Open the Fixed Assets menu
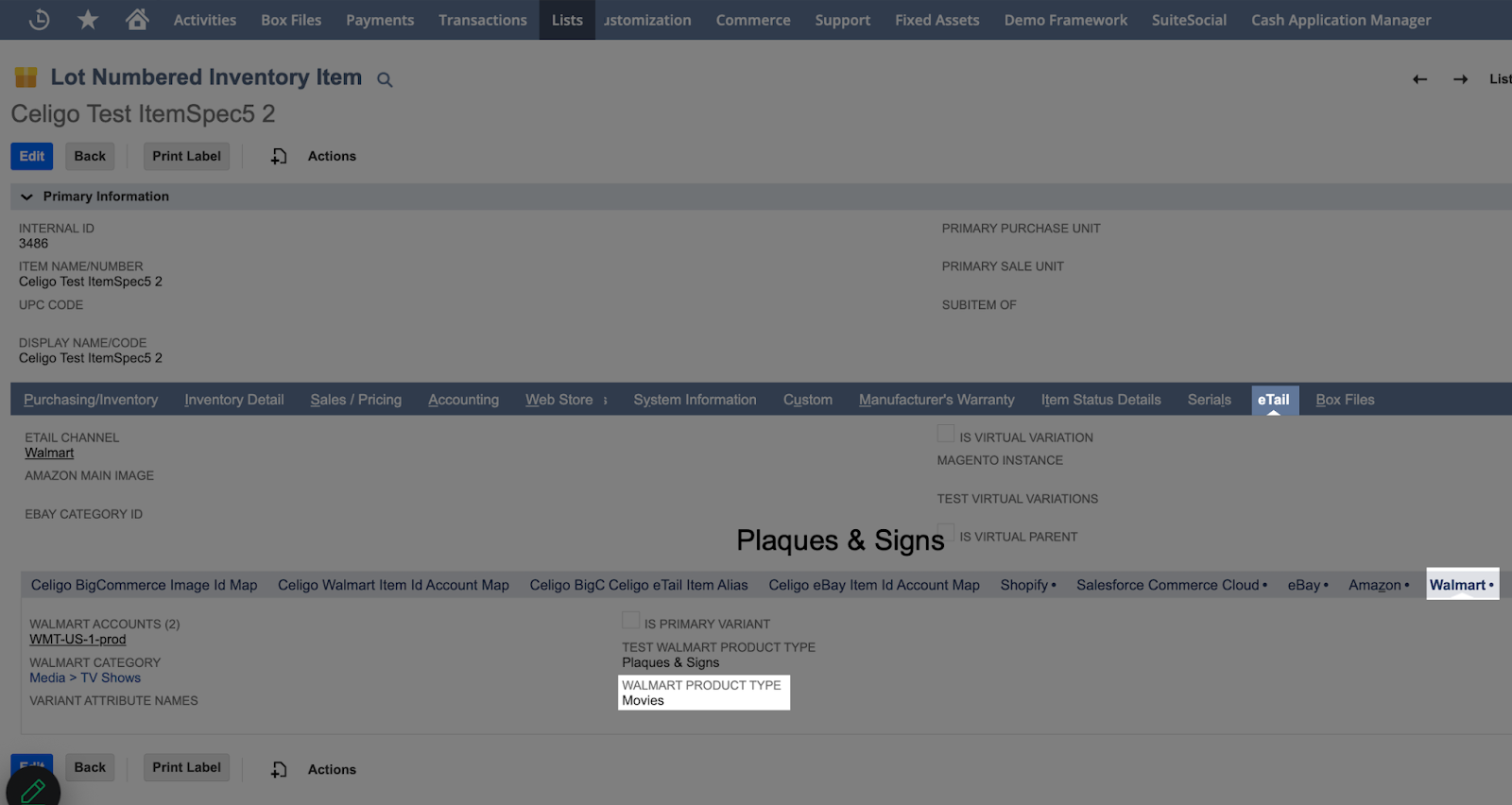The width and height of the screenshot is (1512, 805). [937, 20]
